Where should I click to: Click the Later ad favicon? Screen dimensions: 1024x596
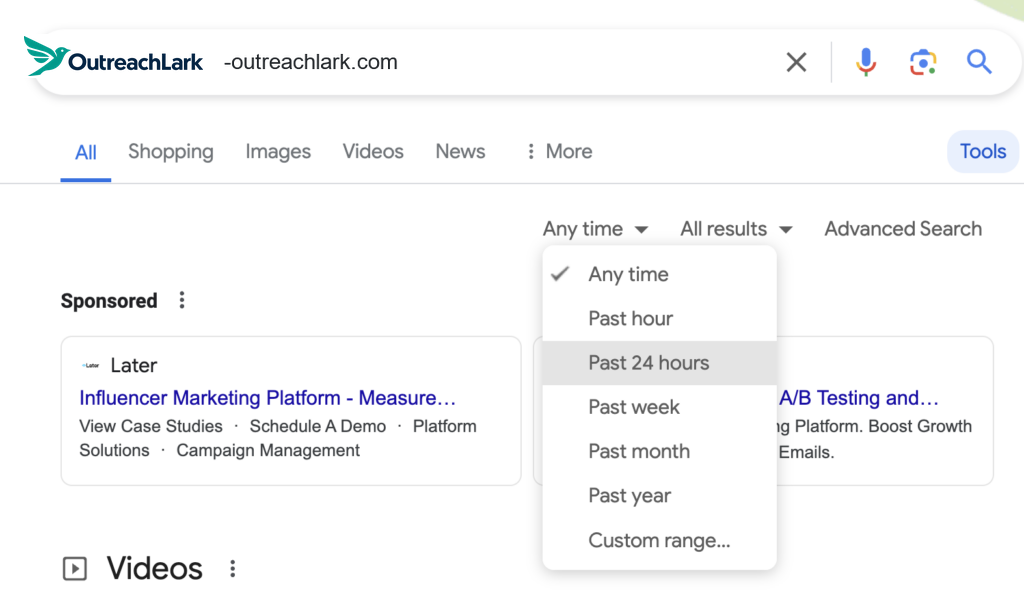(91, 366)
